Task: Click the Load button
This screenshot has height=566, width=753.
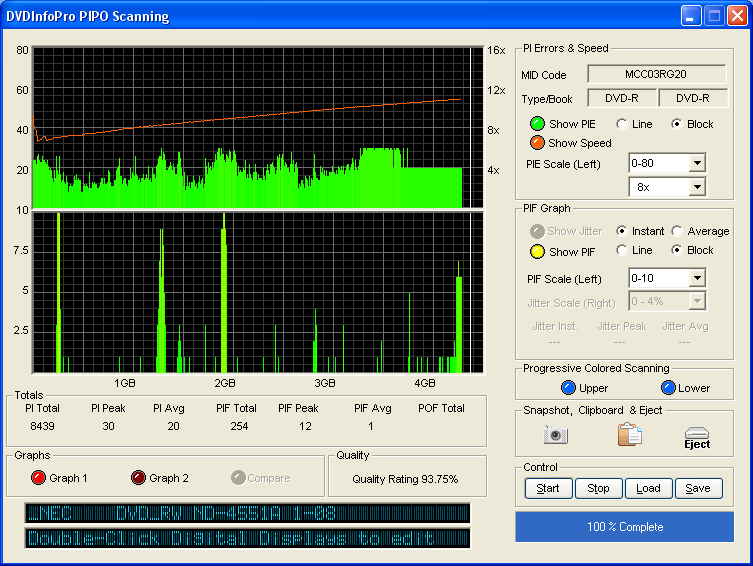Action: (x=648, y=489)
